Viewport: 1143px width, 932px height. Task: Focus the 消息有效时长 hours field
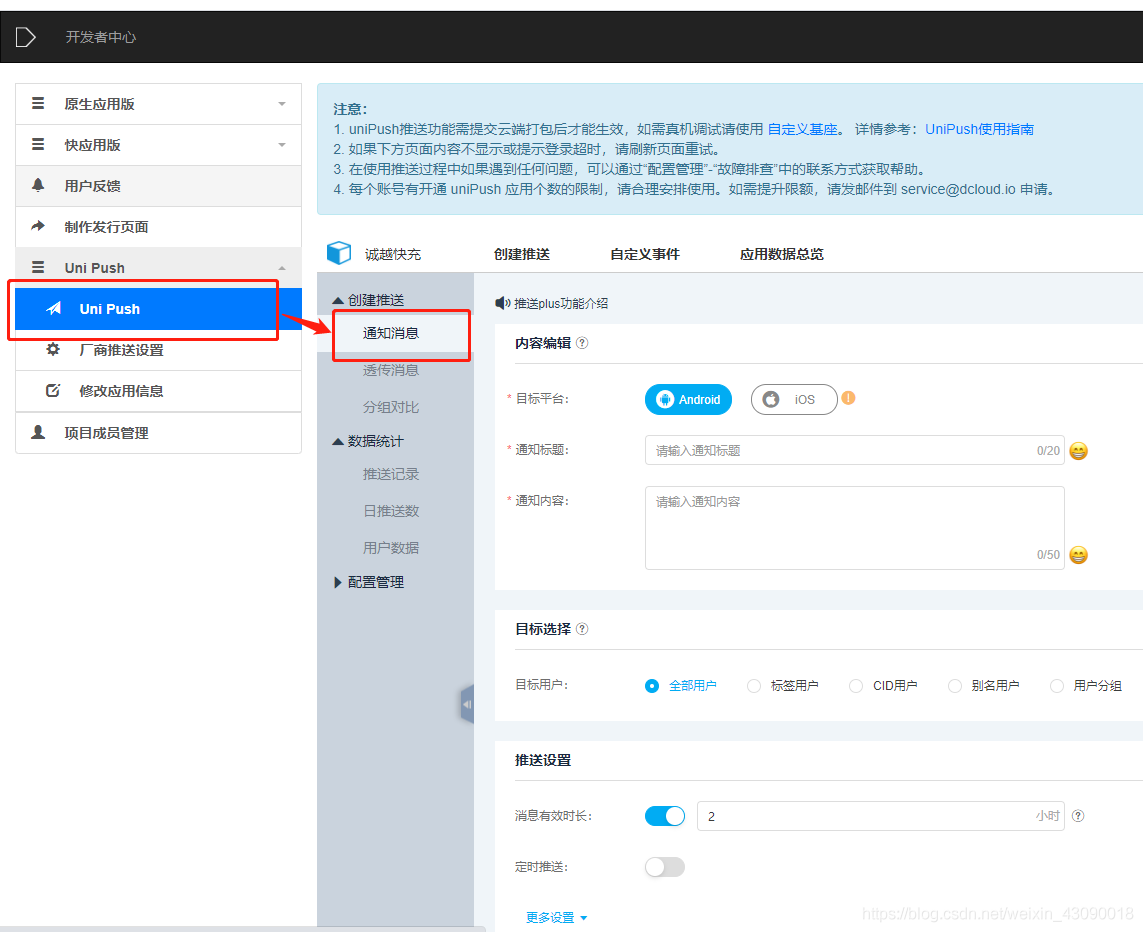(x=881, y=816)
